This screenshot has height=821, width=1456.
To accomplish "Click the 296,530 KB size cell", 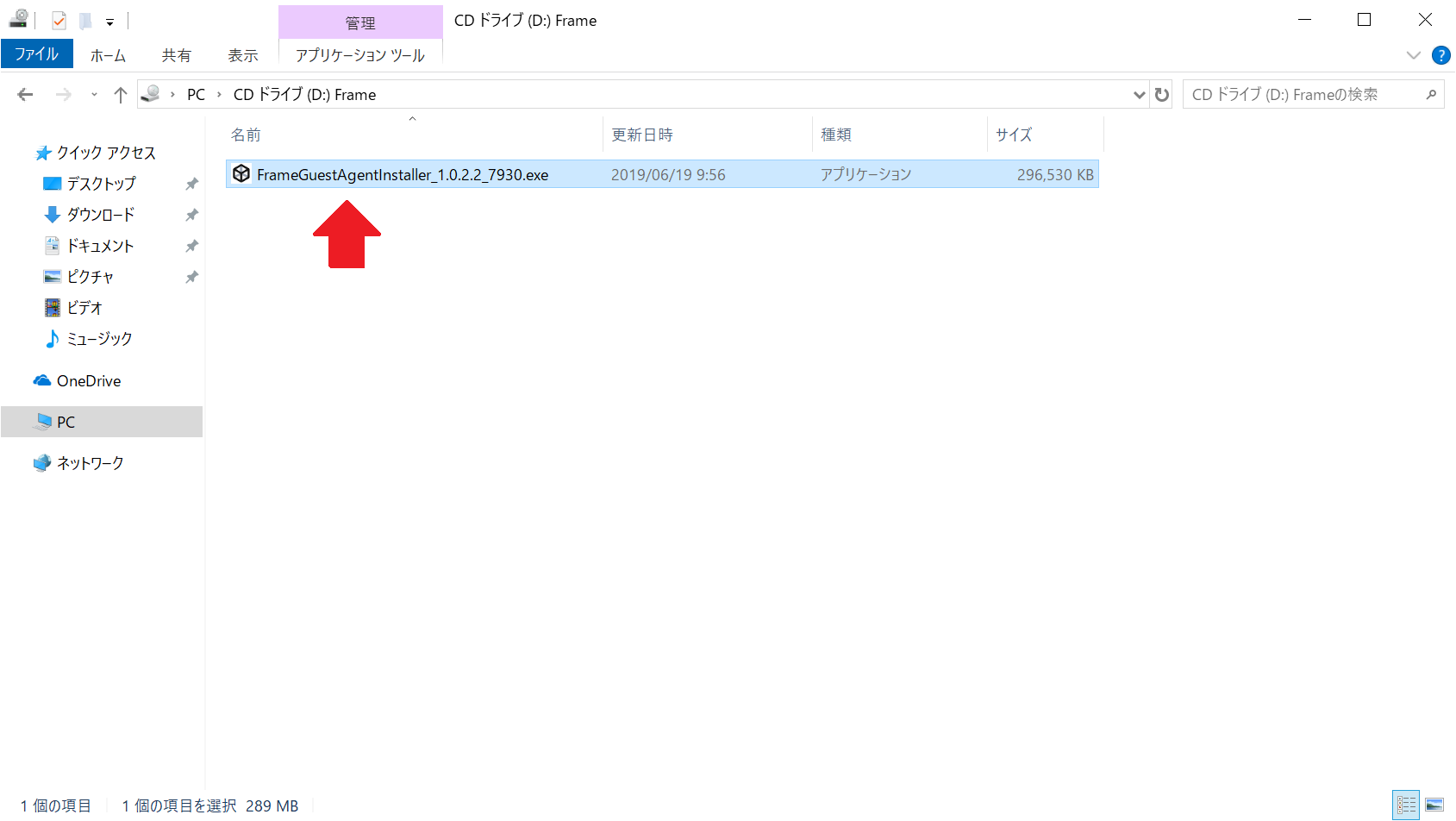I will pyautogui.click(x=1055, y=175).
